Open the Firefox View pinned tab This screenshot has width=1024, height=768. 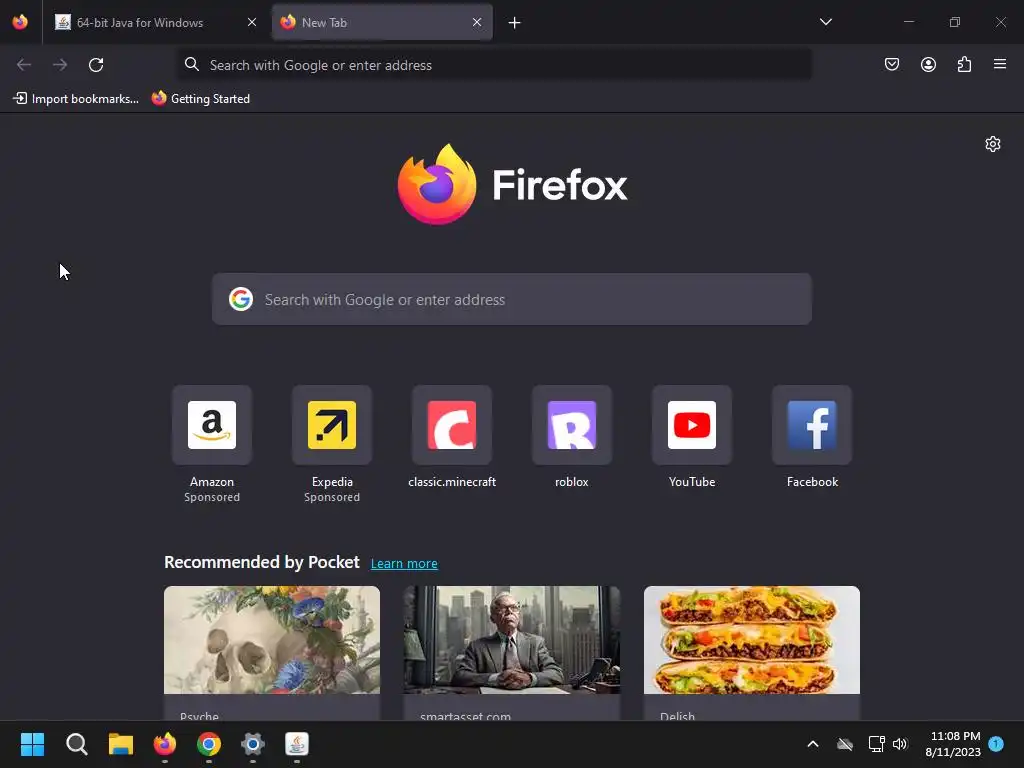[20, 22]
